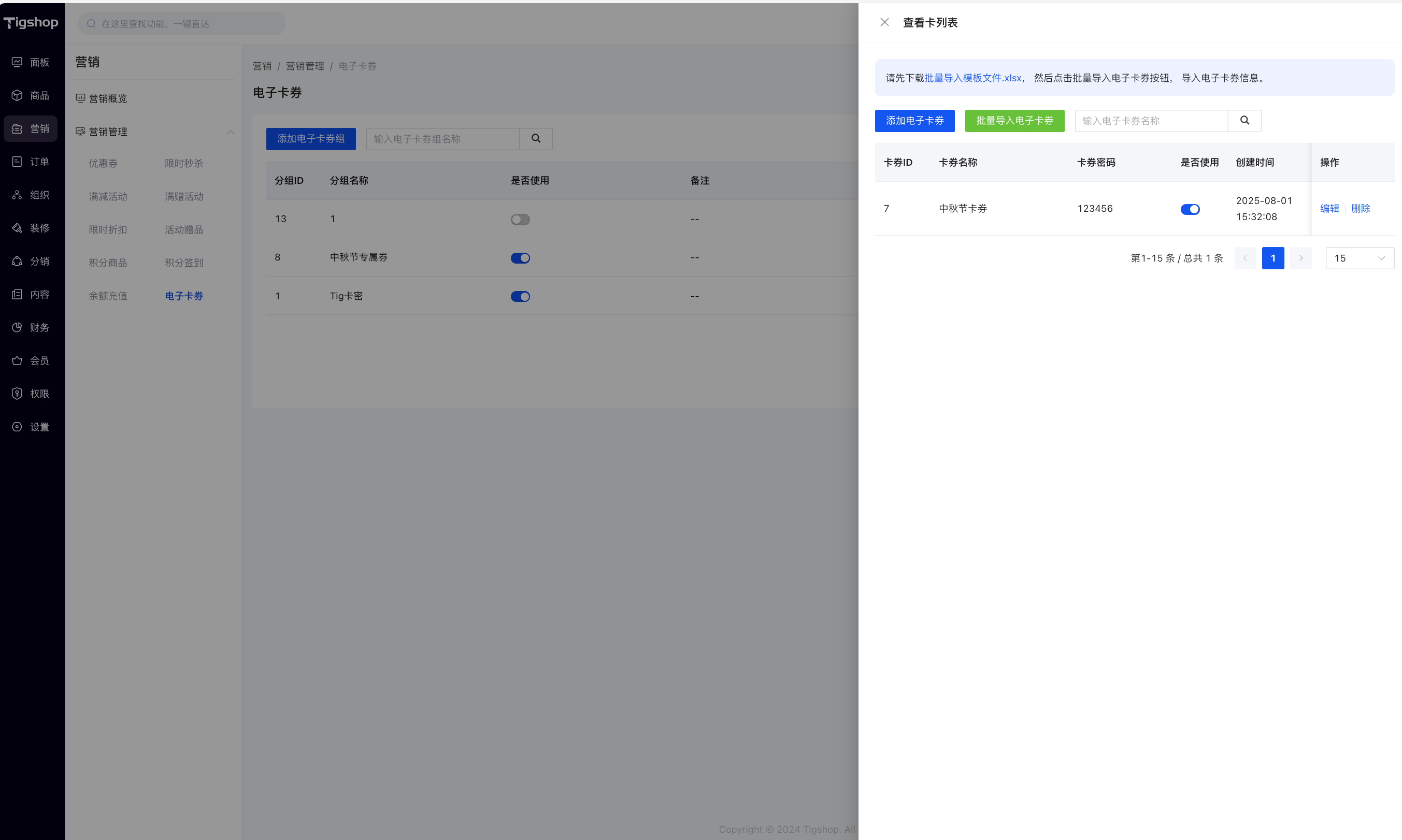Open the 订单 orders sidebar icon
The height and width of the screenshot is (840, 1402).
[x=17, y=162]
